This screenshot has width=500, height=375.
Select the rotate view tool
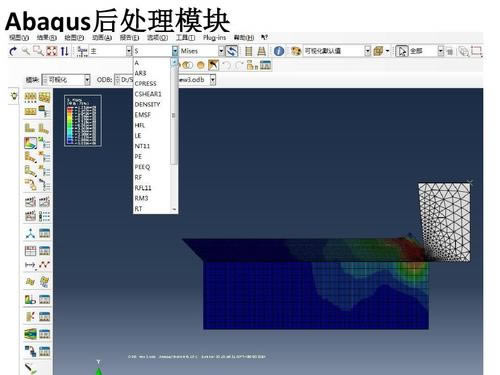pos(13,51)
